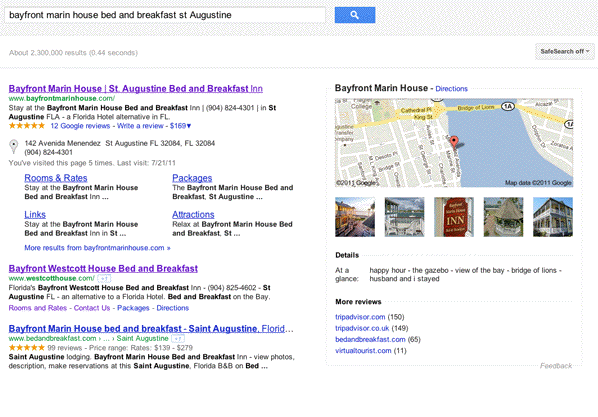Expand the $169 price dropdown
The height and width of the screenshot is (417, 598).
point(180,126)
